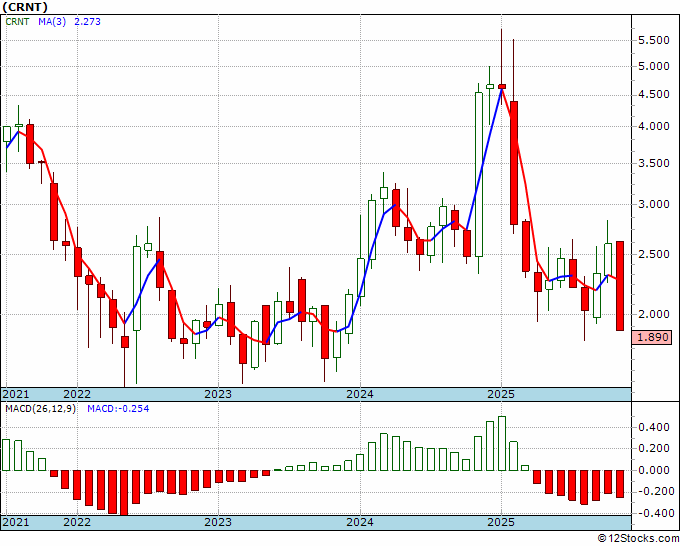Click the 5.500 price axis label
The height and width of the screenshot is (546, 680).
point(654,40)
